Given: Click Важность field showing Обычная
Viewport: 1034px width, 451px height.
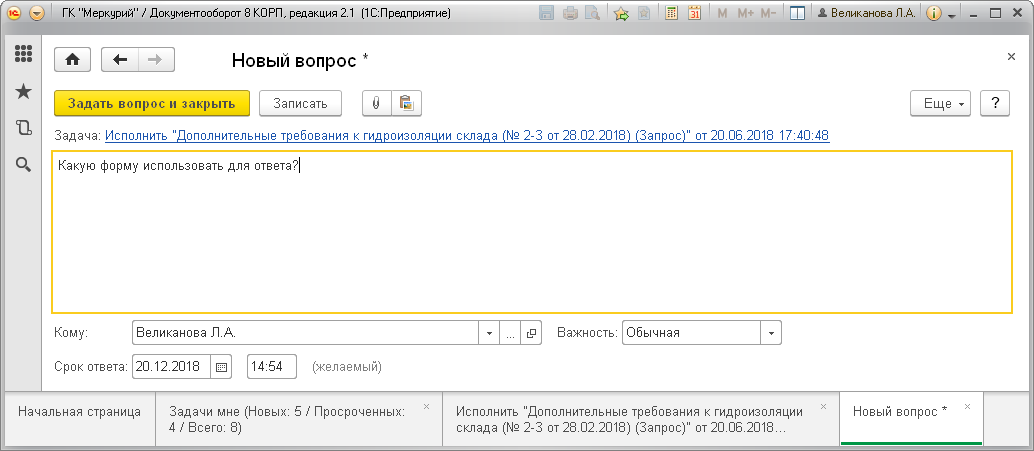Looking at the screenshot, I should (691, 333).
